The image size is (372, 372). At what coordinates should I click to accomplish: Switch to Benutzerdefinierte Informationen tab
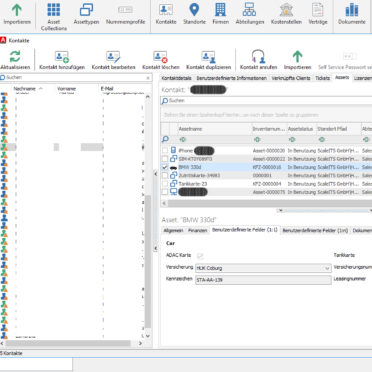(x=232, y=78)
